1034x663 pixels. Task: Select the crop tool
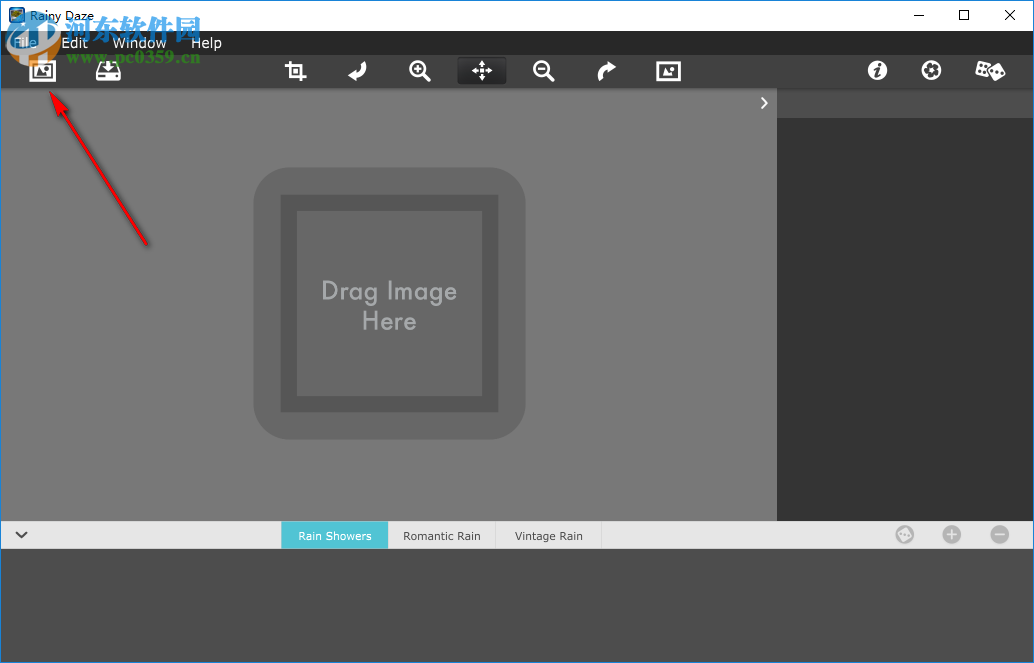pyautogui.click(x=295, y=71)
